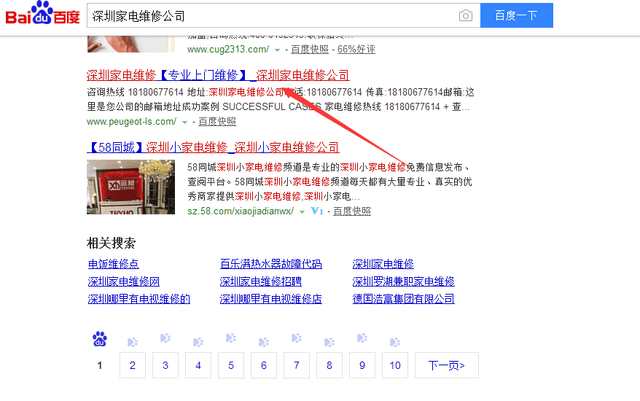Open 【58同城】深圳小家电维修 result title
The width and height of the screenshot is (640, 401).
pos(213,147)
